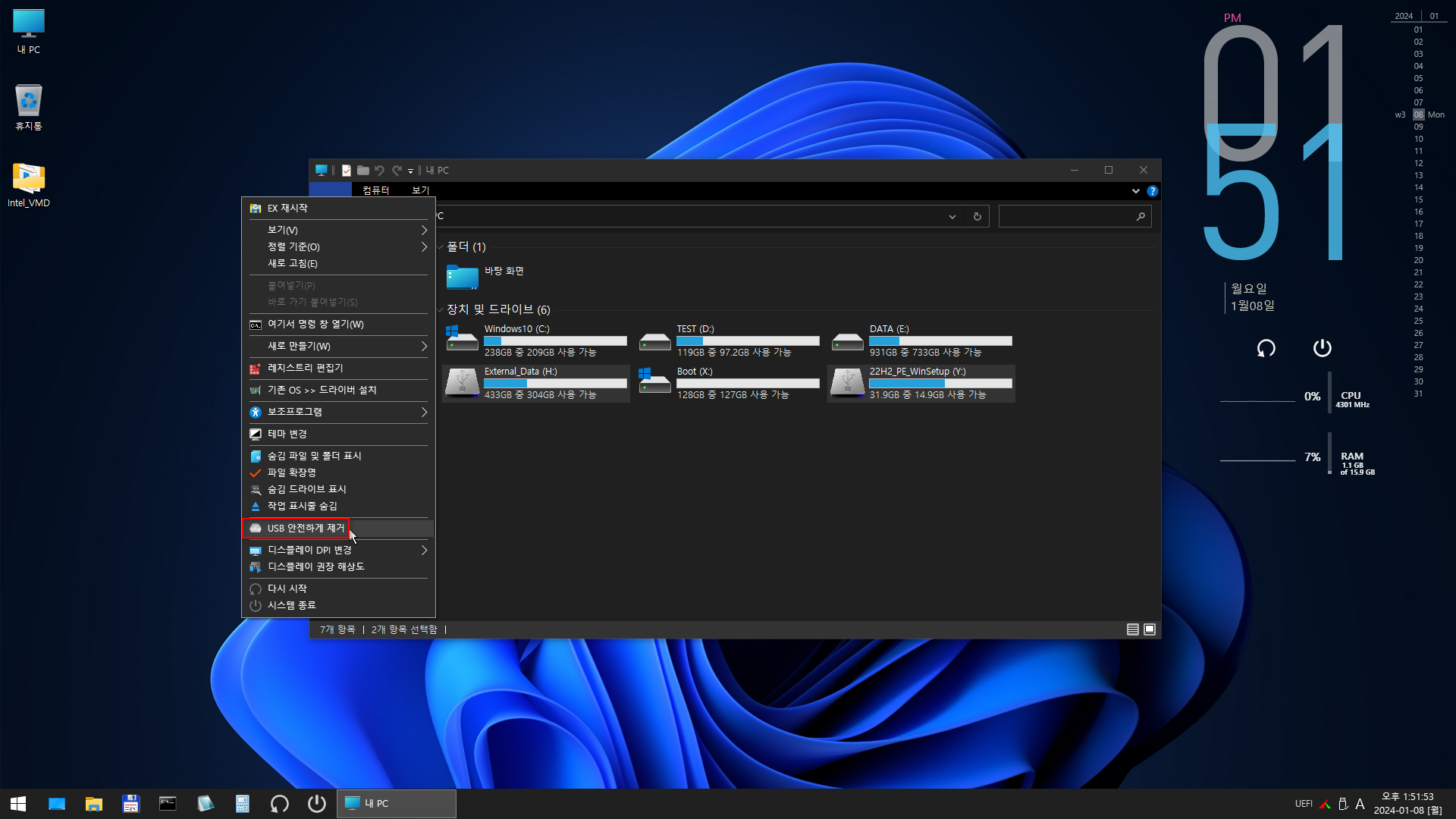1456x819 pixels.
Task: Click the 레지스트리 편집기 icon
Action: [x=256, y=369]
